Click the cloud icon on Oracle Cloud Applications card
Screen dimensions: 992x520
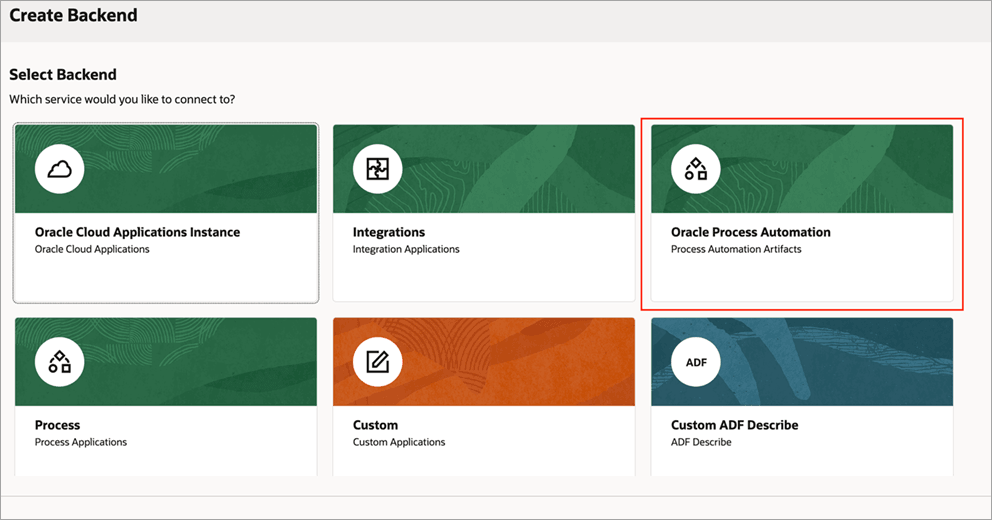(59, 169)
